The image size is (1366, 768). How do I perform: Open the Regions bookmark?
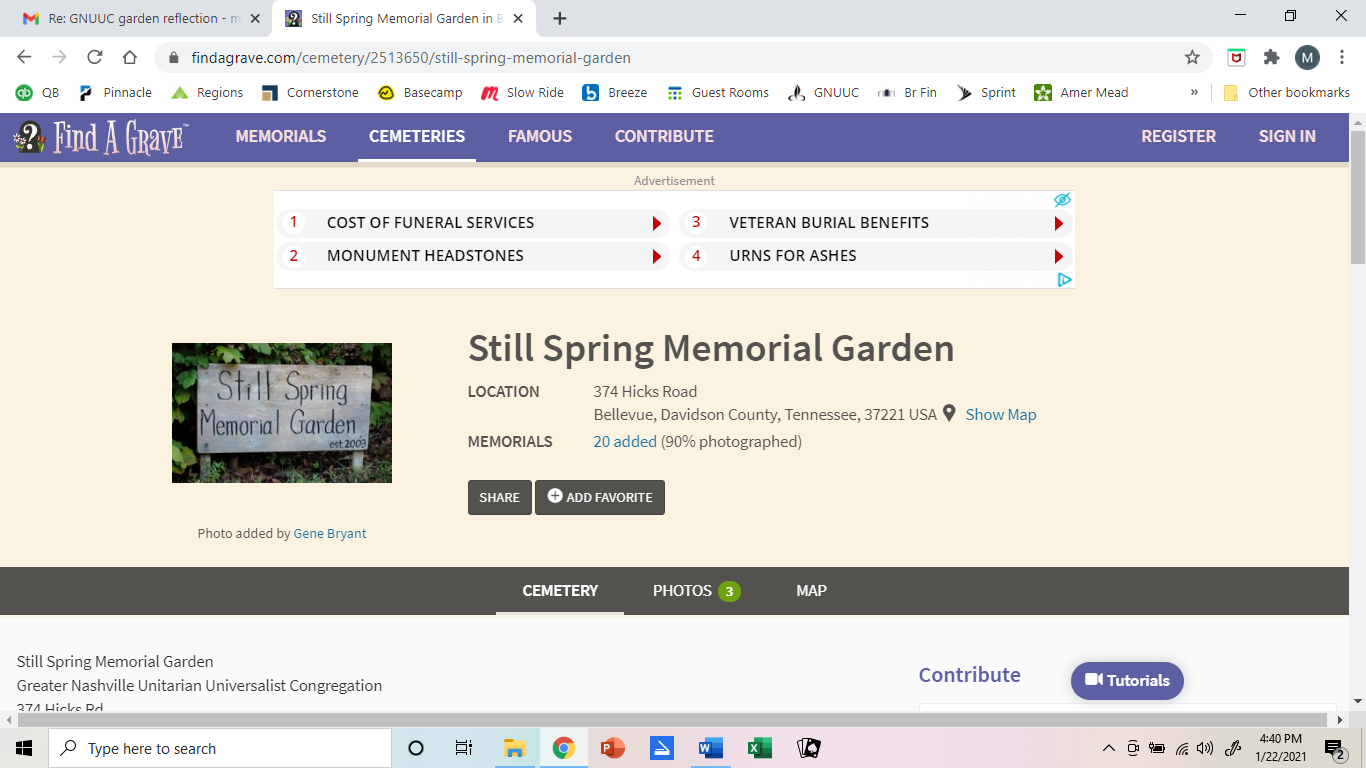(x=207, y=92)
